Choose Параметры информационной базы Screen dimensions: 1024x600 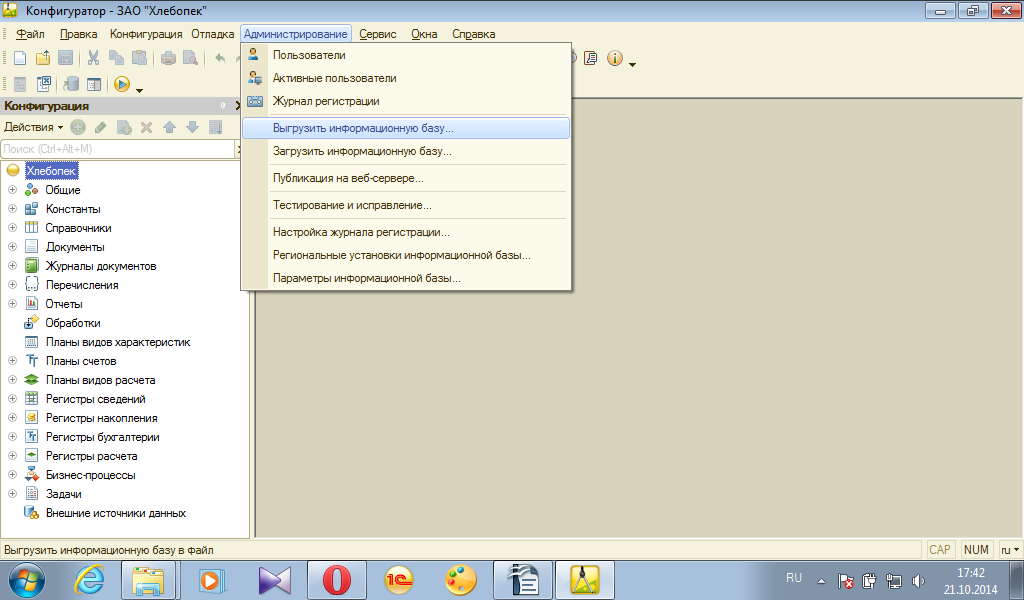[406, 278]
